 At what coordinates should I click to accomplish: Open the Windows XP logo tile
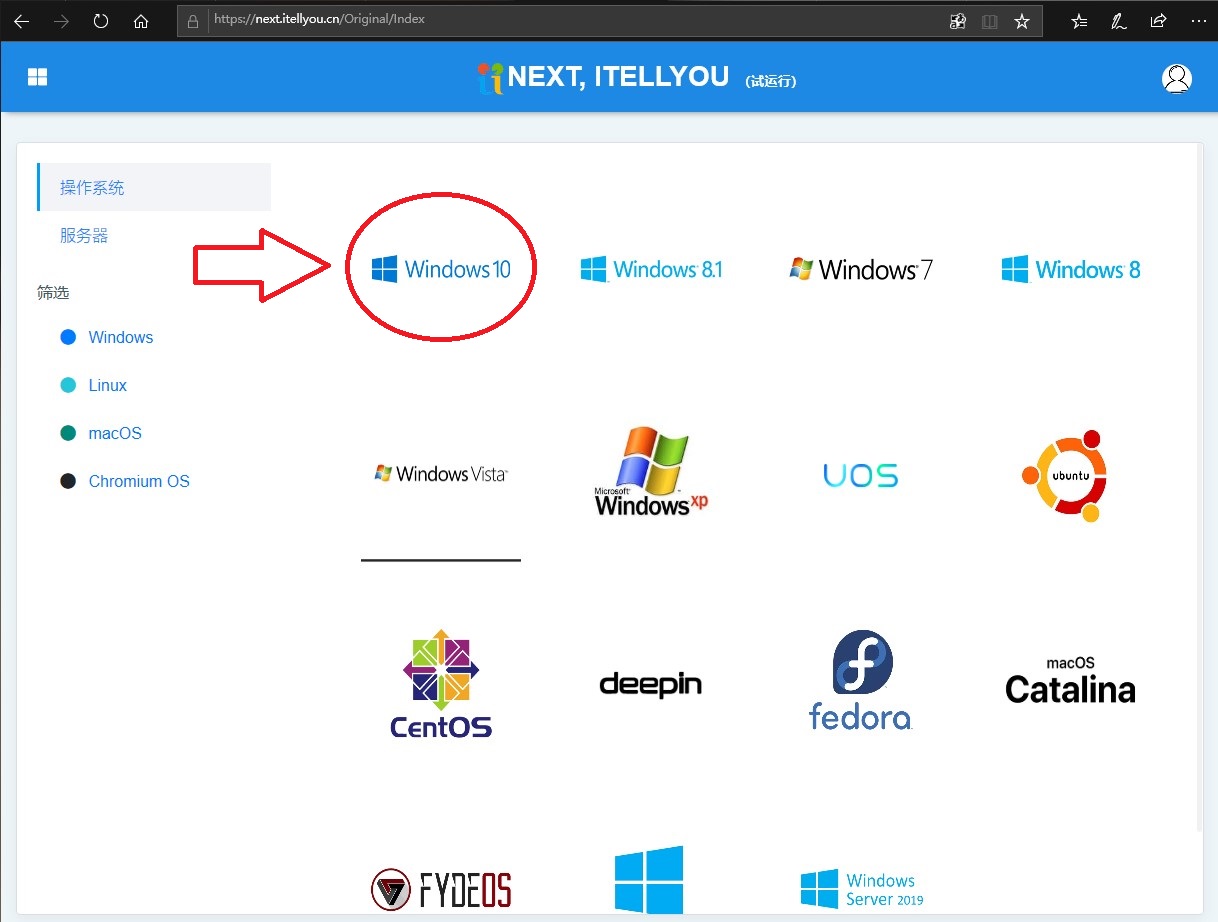coord(651,472)
